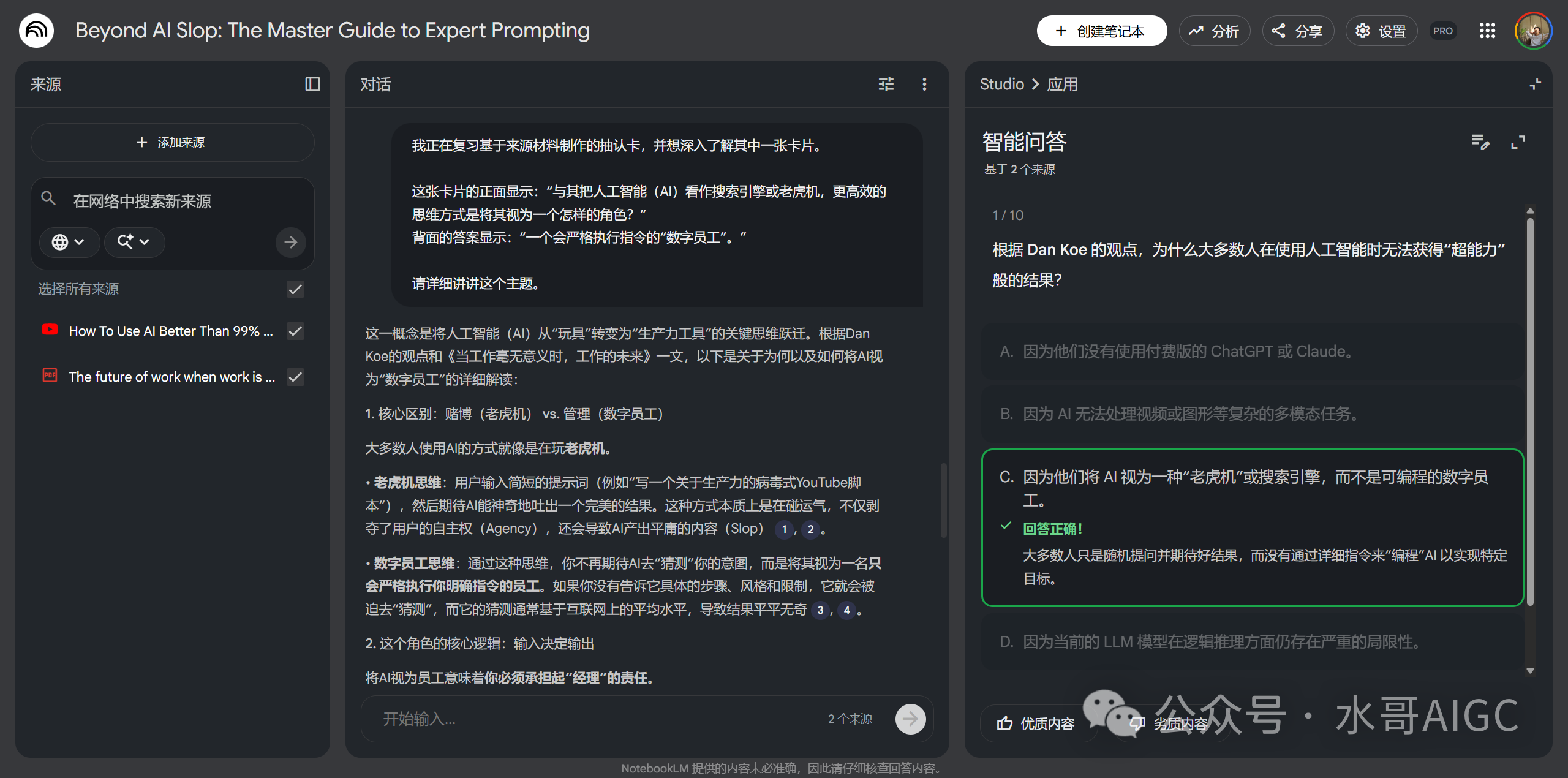Click the NotebookLM logo

36,31
